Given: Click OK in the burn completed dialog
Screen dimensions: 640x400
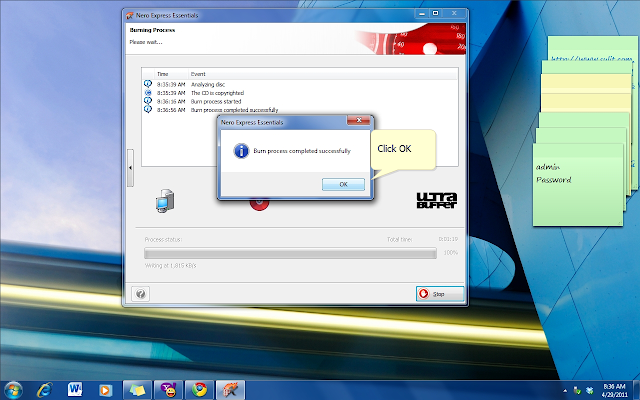Looking at the screenshot, I should pyautogui.click(x=343, y=184).
